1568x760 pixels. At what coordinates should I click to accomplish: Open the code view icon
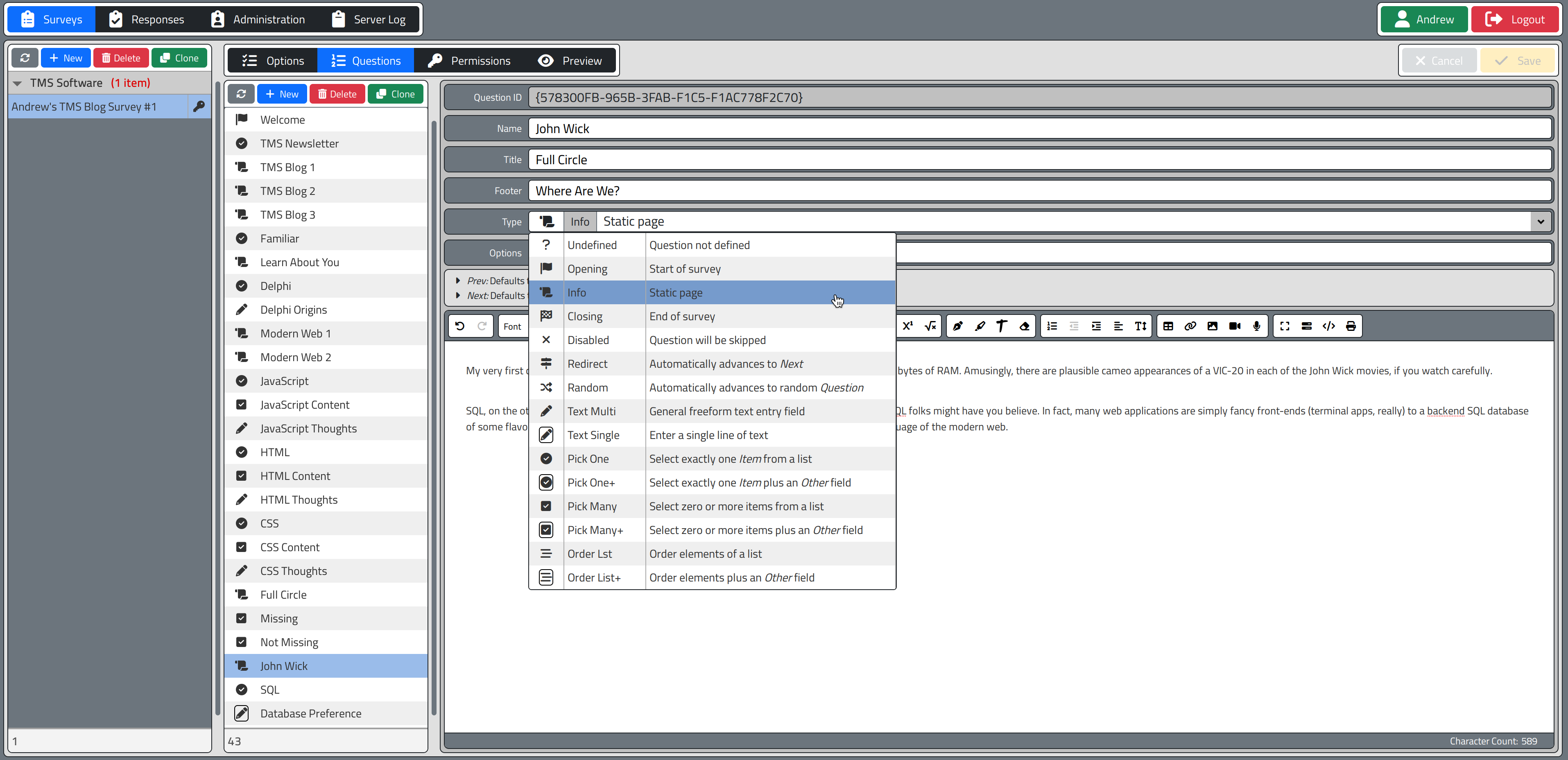(x=1328, y=326)
